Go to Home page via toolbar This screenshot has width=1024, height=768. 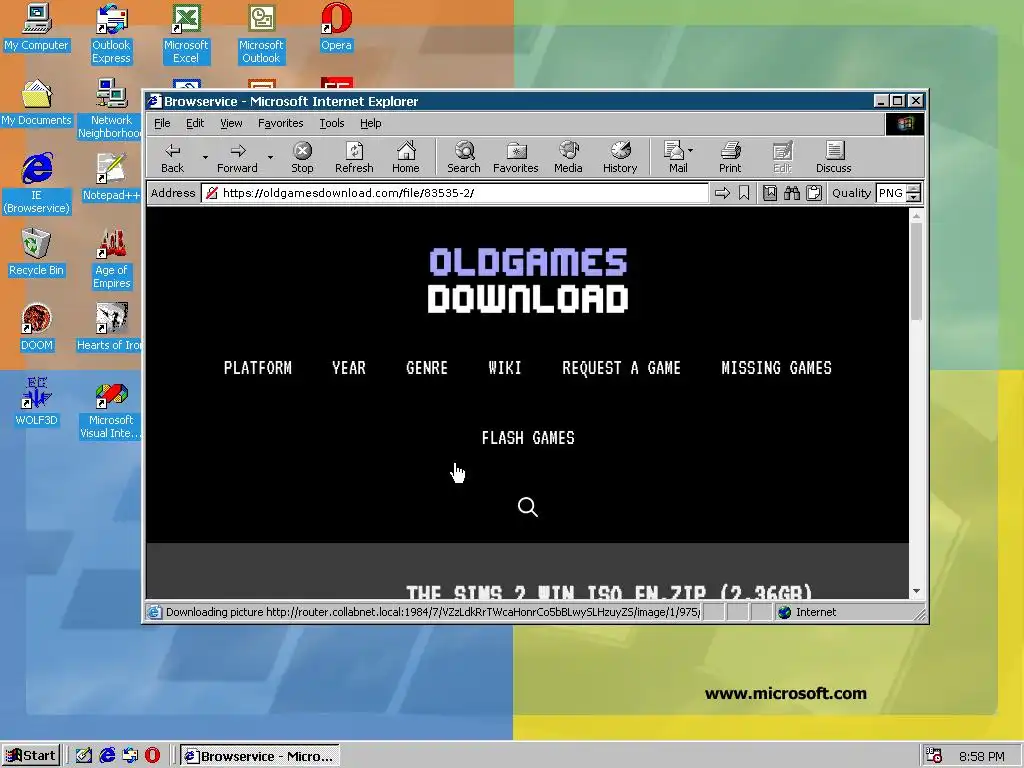click(406, 157)
